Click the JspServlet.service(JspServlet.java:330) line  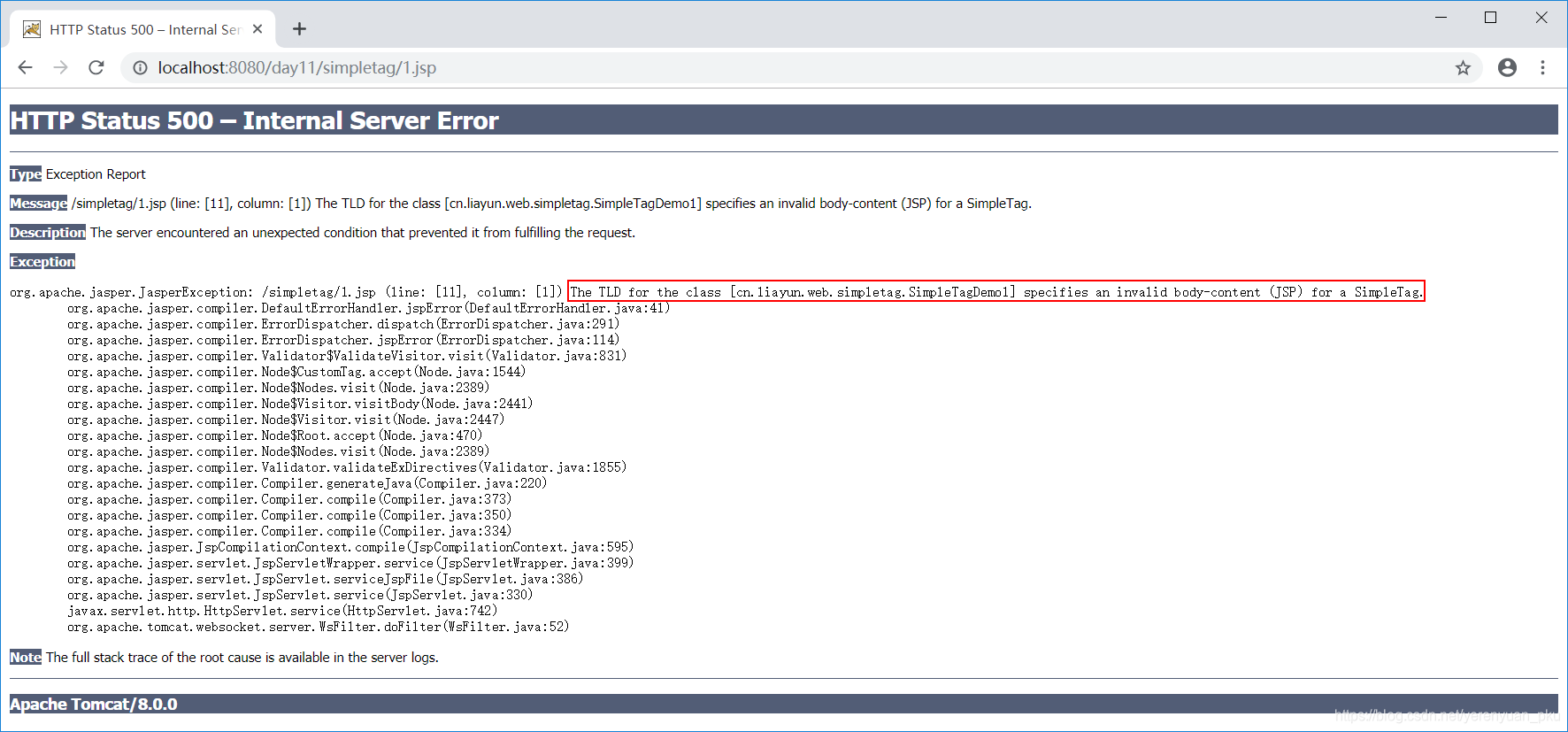300,595
